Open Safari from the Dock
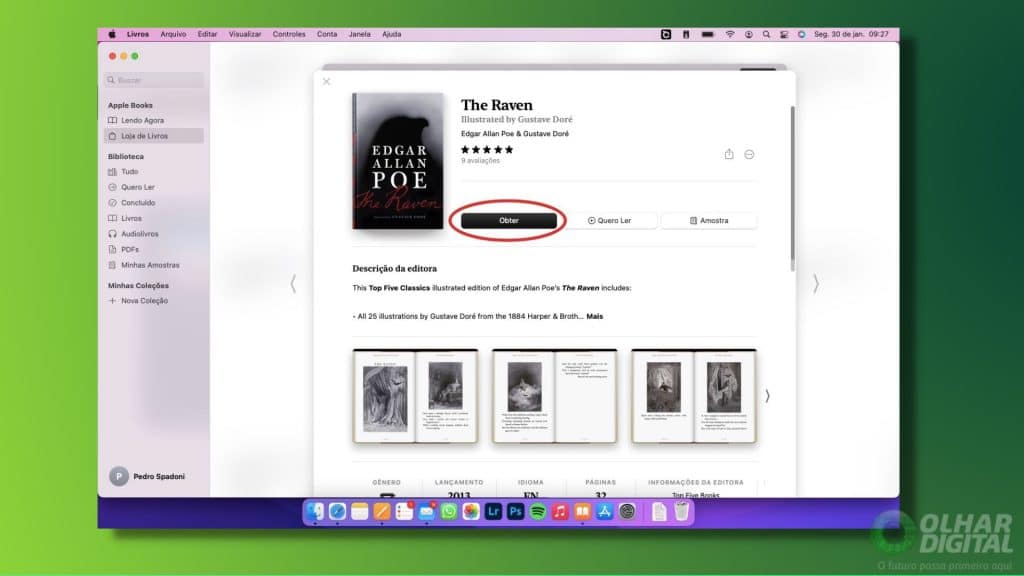The width and height of the screenshot is (1024, 576). pos(338,512)
